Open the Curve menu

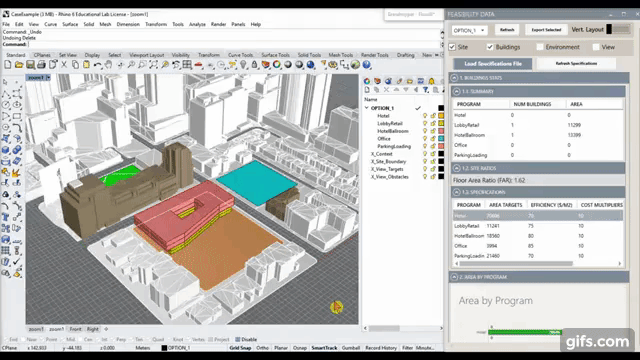click(x=51, y=24)
